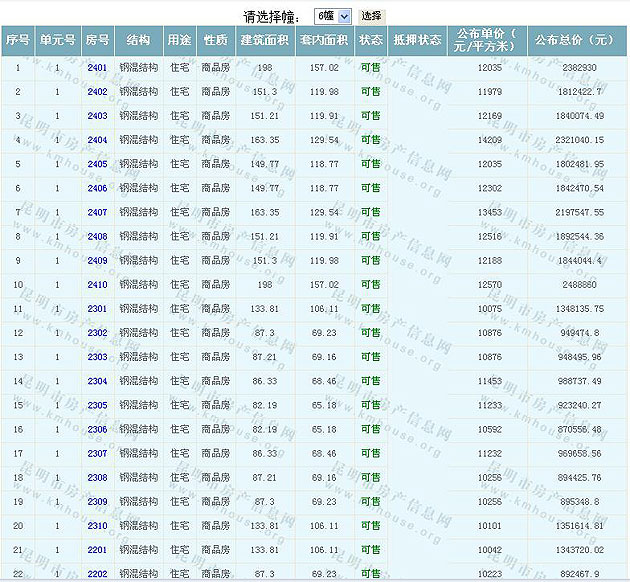Open room number 2402 link
The image size is (630, 582).
[x=97, y=92]
